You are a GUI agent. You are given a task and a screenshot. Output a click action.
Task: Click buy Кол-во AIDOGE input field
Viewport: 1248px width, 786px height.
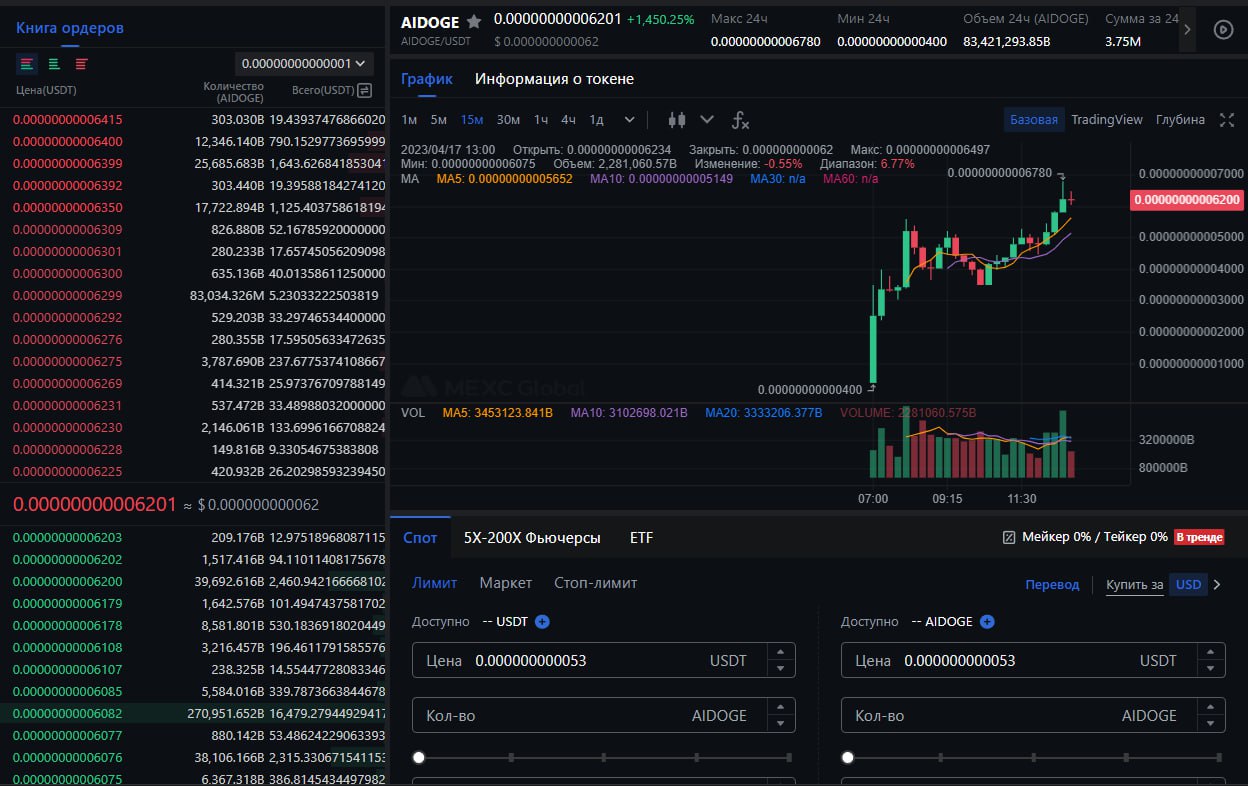[x=604, y=716]
